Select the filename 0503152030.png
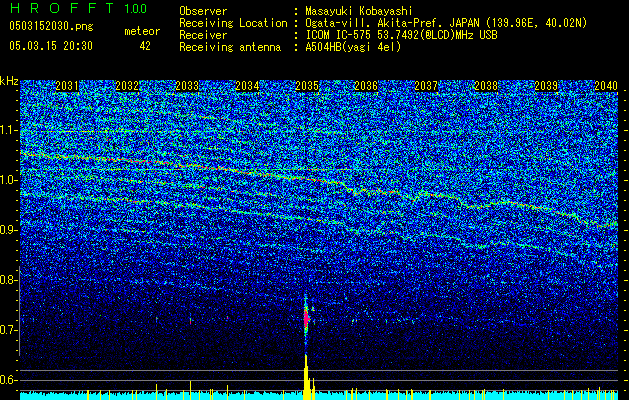Viewport: 629px width, 400px height. (51, 27)
